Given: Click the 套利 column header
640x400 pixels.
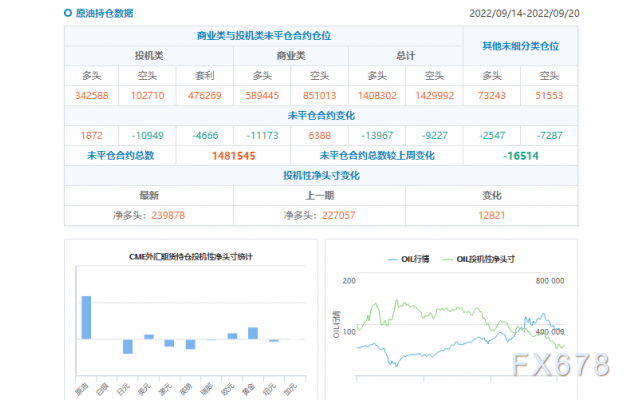Looking at the screenshot, I should coord(204,76).
